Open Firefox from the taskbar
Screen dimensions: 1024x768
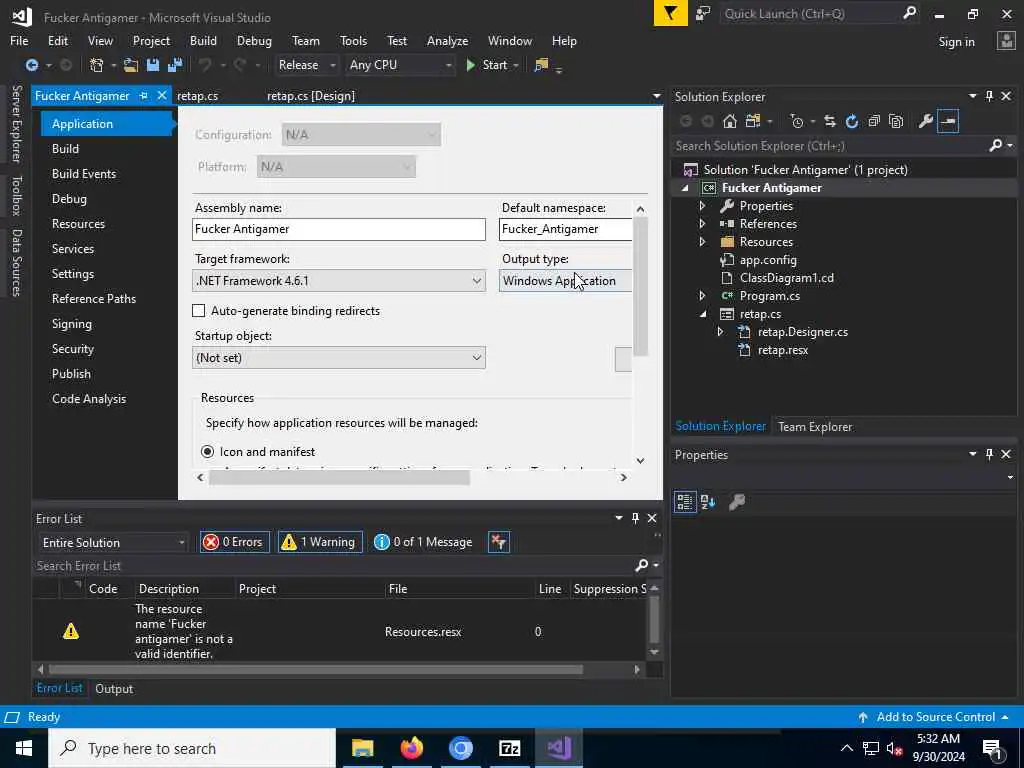pos(411,748)
